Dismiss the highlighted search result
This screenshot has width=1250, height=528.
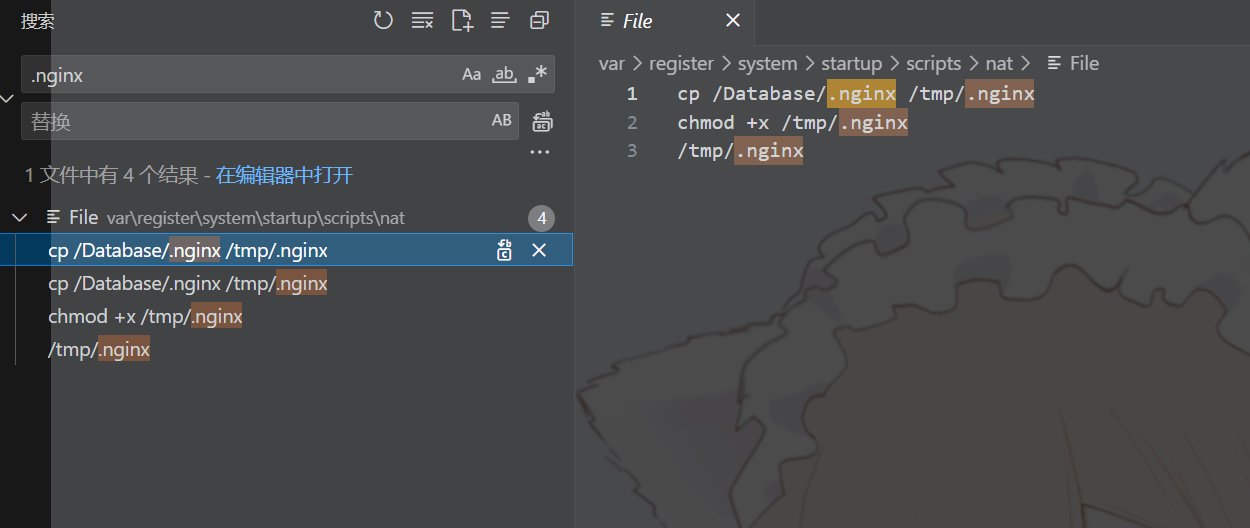pyautogui.click(x=539, y=251)
